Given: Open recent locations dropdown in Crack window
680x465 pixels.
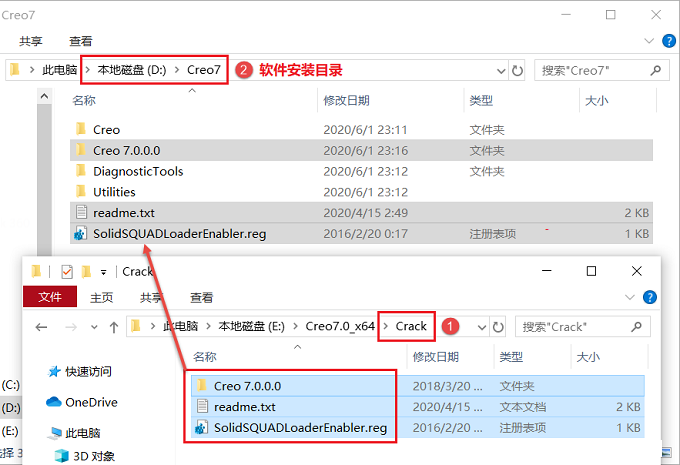Looking at the screenshot, I should coord(94,327).
